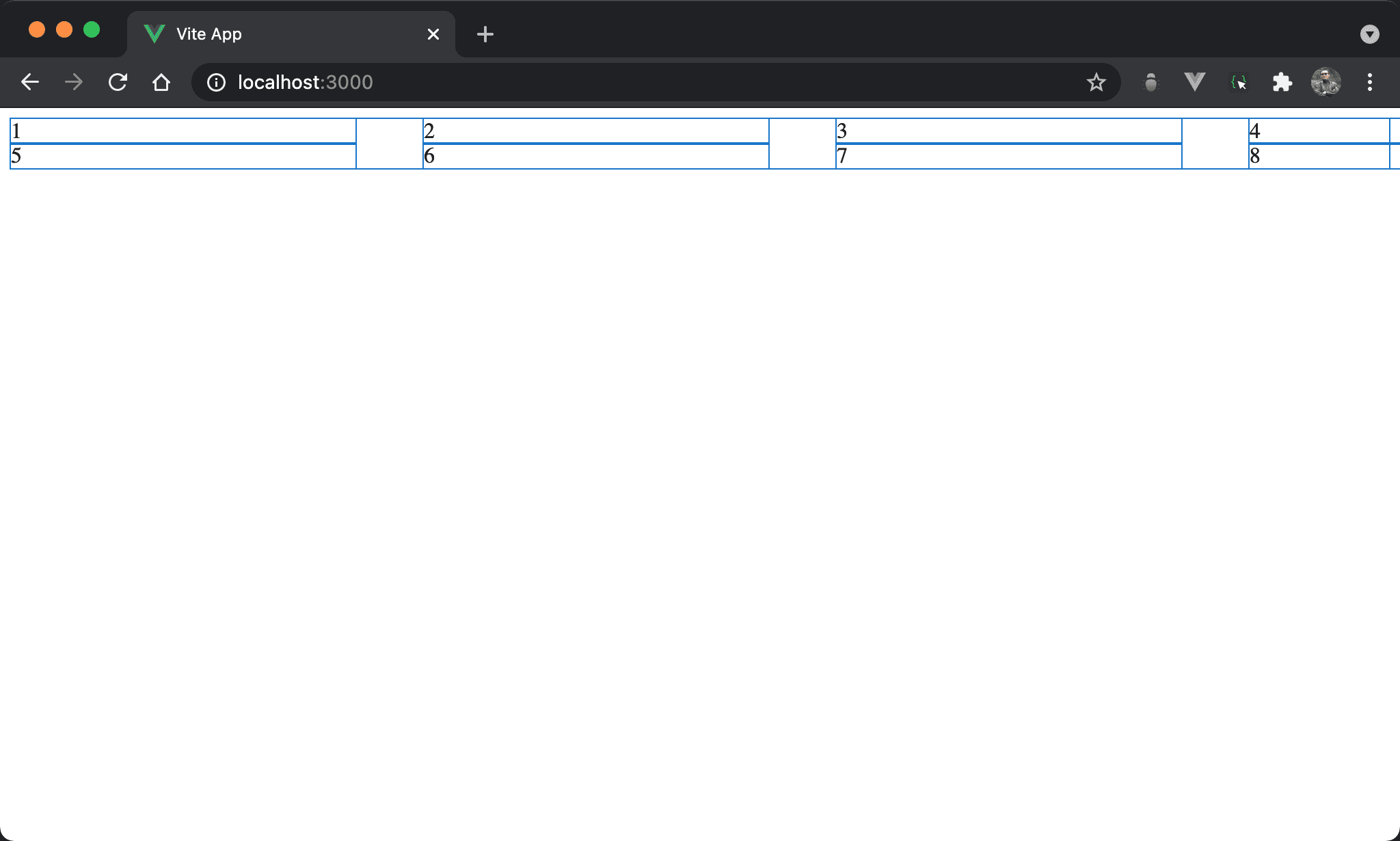This screenshot has width=1400, height=841.
Task: Go to the home page icon
Action: [x=161, y=83]
